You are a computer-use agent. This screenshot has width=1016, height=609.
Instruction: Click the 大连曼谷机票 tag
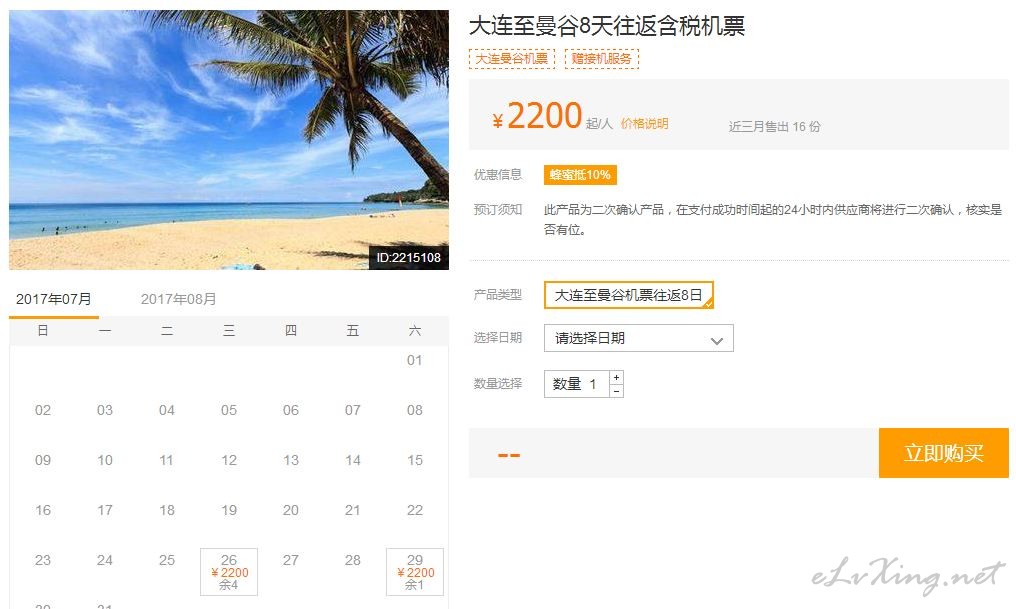pos(512,59)
